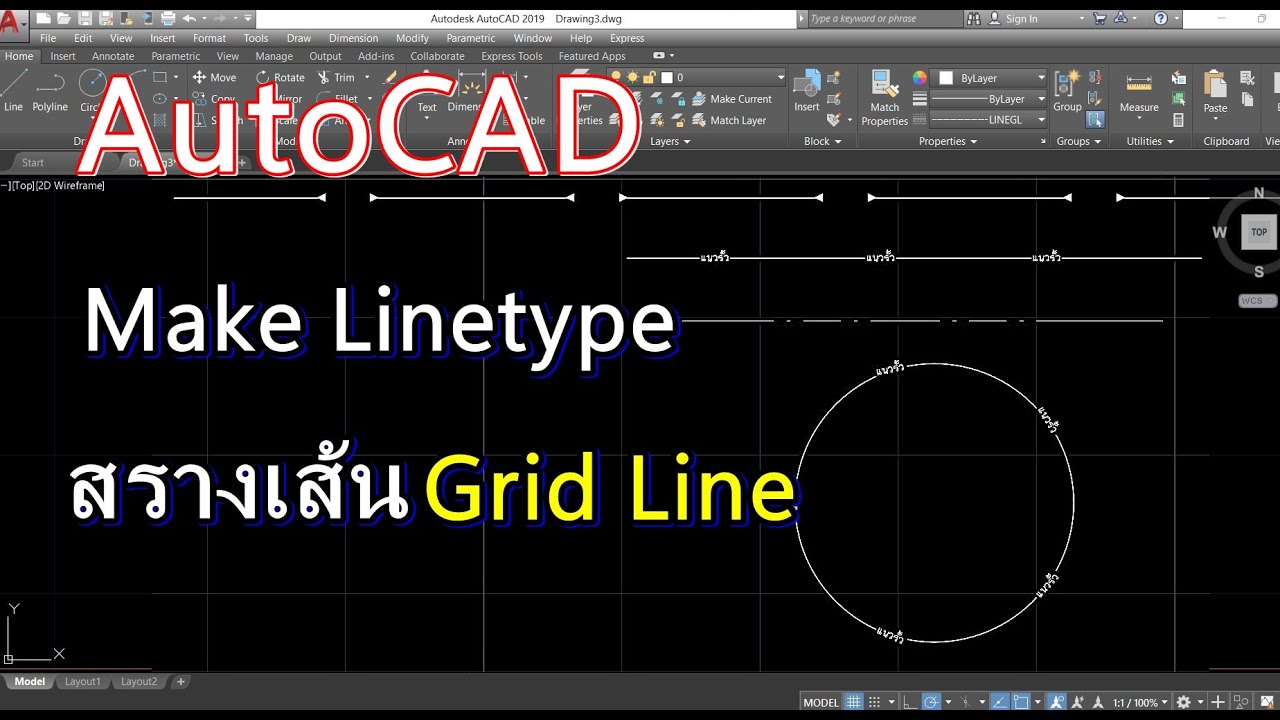Open the Format menu
The image size is (1280, 720).
point(209,38)
